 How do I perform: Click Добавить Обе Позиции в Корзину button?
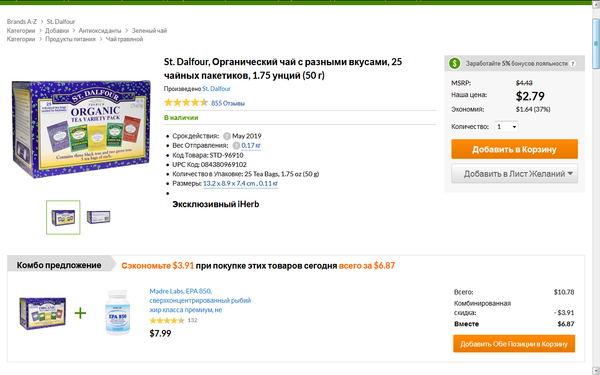coord(514,344)
